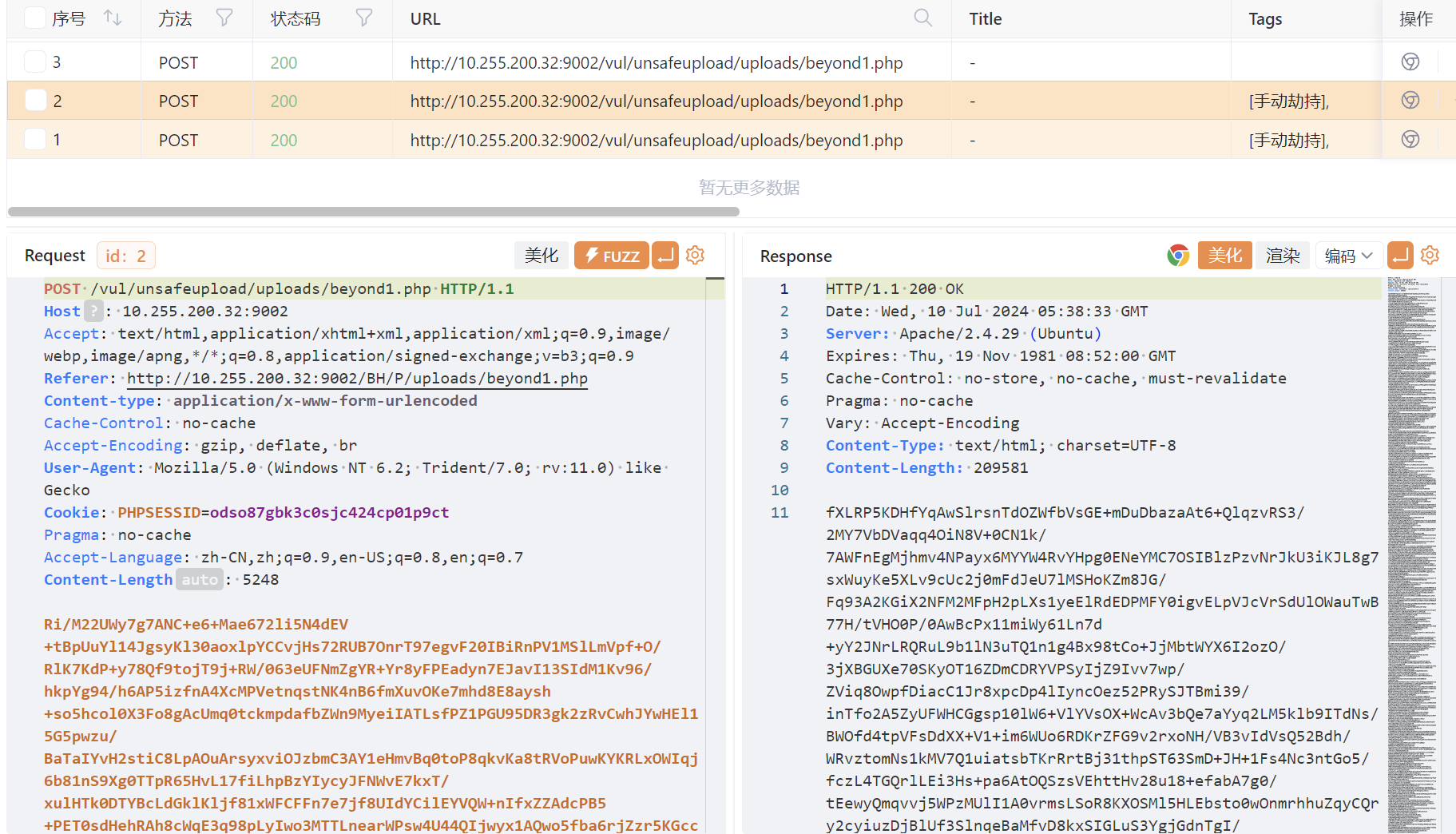The image size is (1456, 834).
Task: Click the Content-Length auto tag
Action: click(x=200, y=579)
